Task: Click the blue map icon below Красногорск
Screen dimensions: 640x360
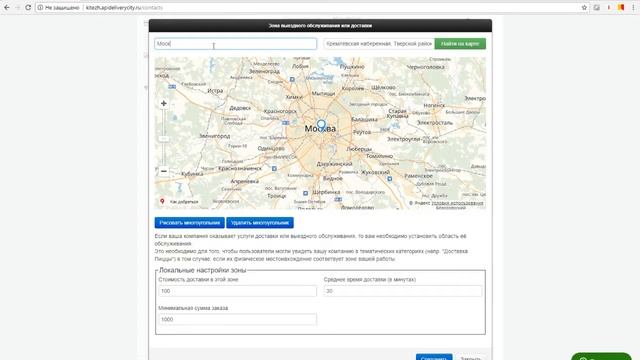Action: pyautogui.click(x=286, y=123)
